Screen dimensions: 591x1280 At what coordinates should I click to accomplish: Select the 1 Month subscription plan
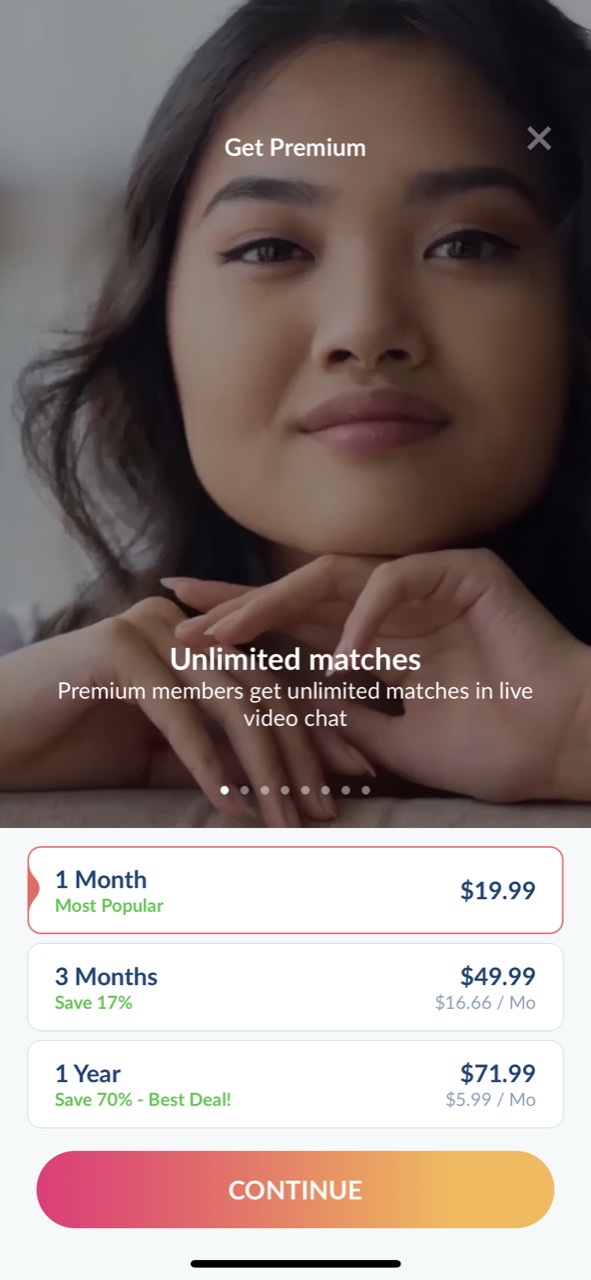295,890
